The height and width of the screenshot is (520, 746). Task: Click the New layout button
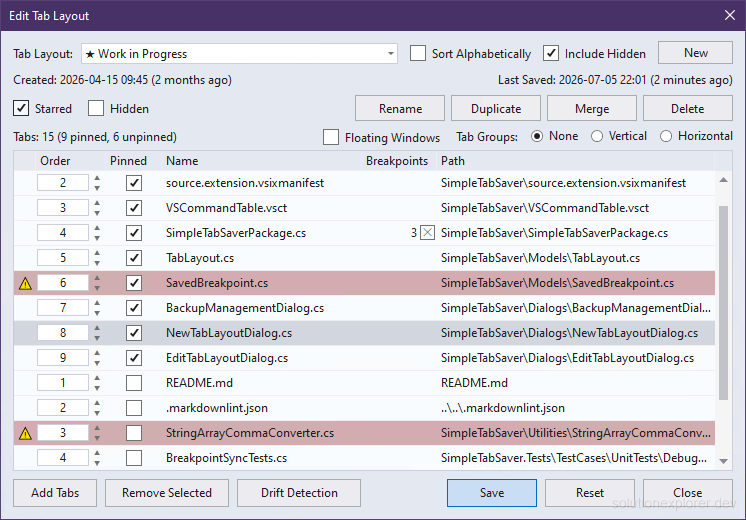(695, 53)
